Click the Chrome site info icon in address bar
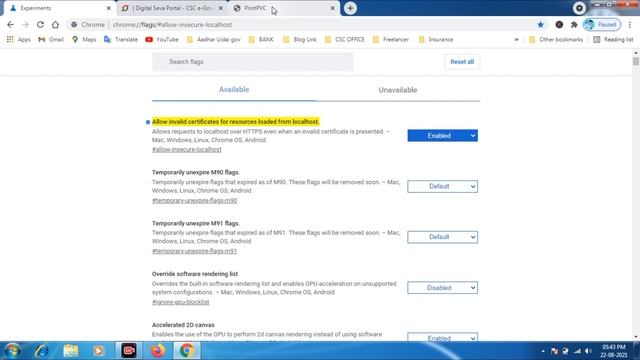The height and width of the screenshot is (360, 640). click(x=74, y=24)
